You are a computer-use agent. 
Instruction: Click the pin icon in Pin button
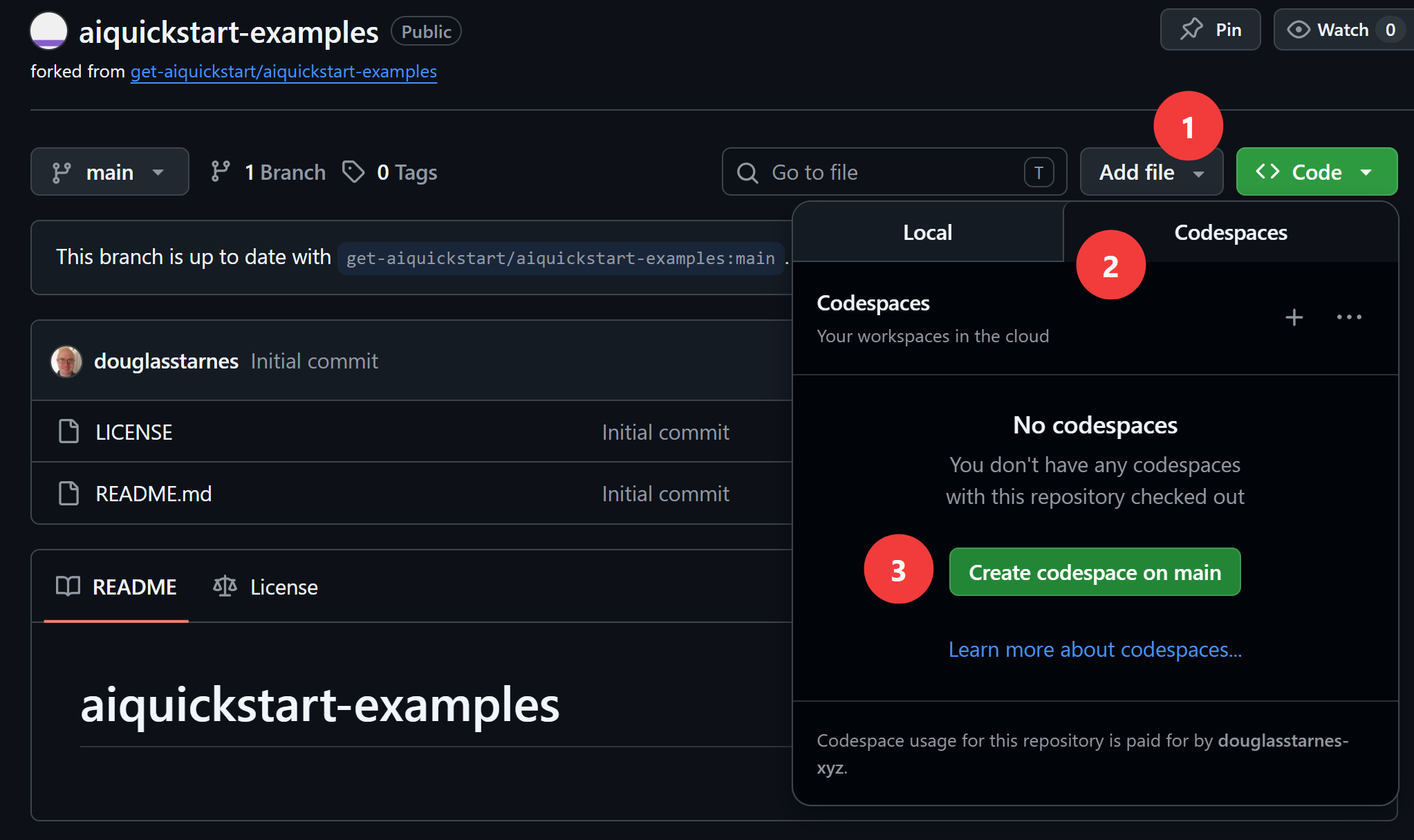1191,29
